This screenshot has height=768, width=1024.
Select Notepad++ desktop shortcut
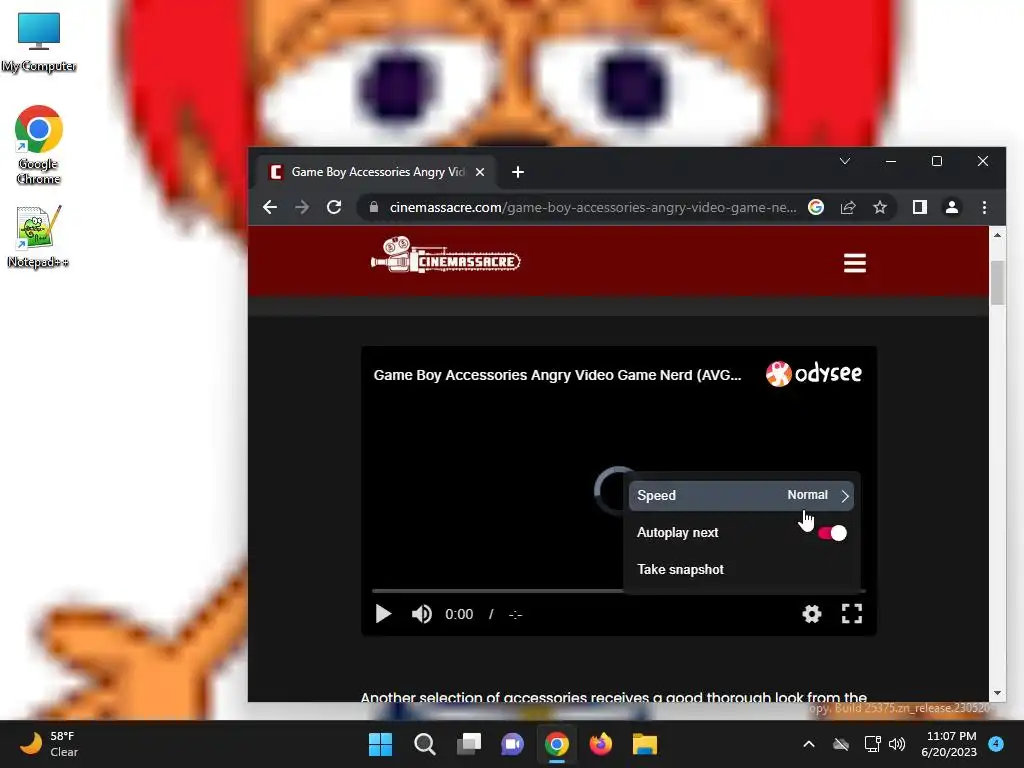click(x=38, y=236)
